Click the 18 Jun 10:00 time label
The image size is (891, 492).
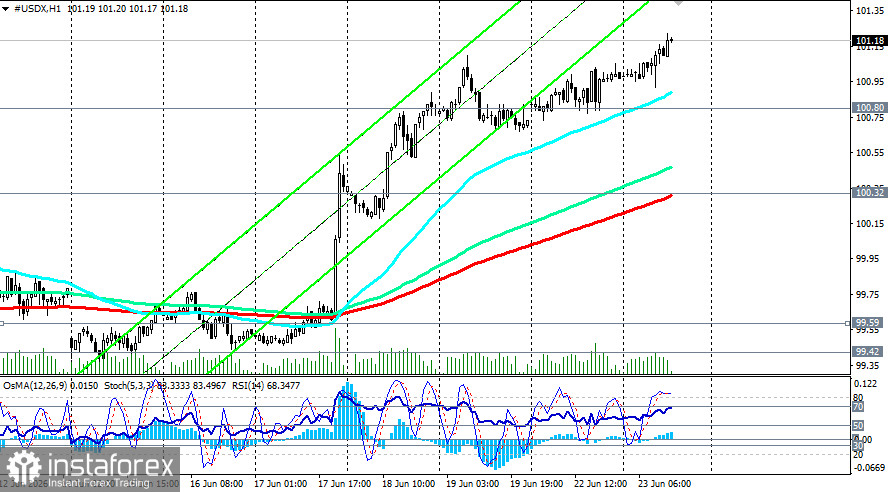409,484
